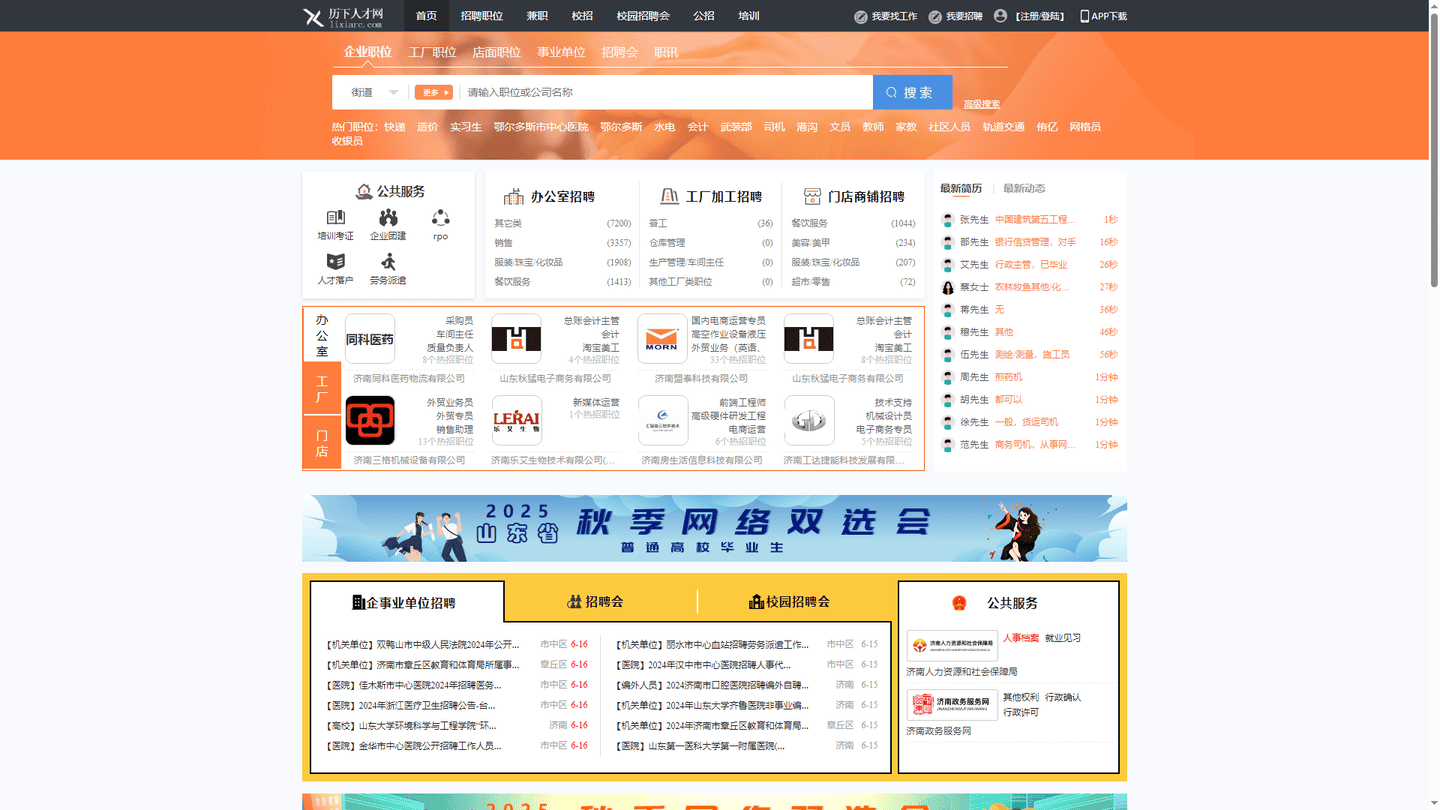Switch to the 工厂 vertical tab
The height and width of the screenshot is (810, 1440).
point(322,389)
